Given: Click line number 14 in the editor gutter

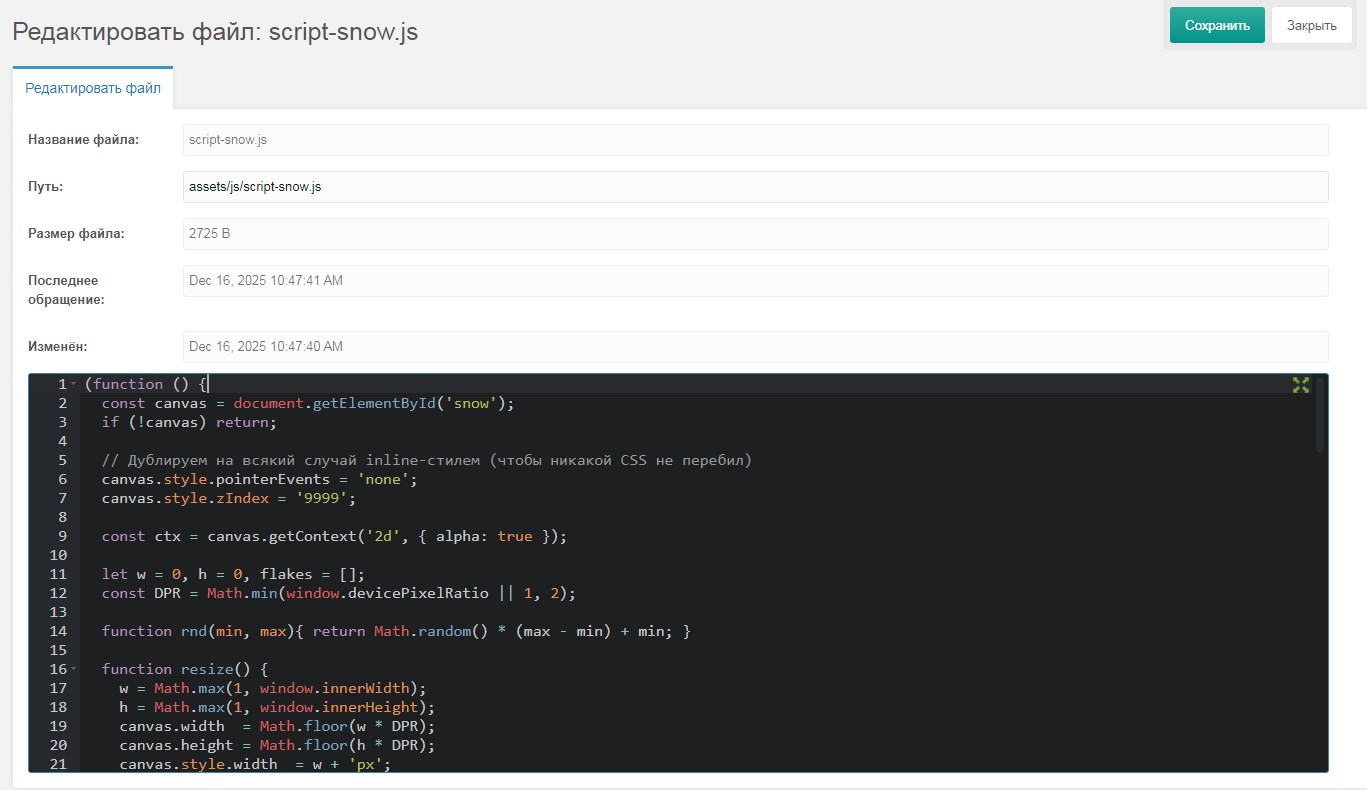Looking at the screenshot, I should [58, 631].
